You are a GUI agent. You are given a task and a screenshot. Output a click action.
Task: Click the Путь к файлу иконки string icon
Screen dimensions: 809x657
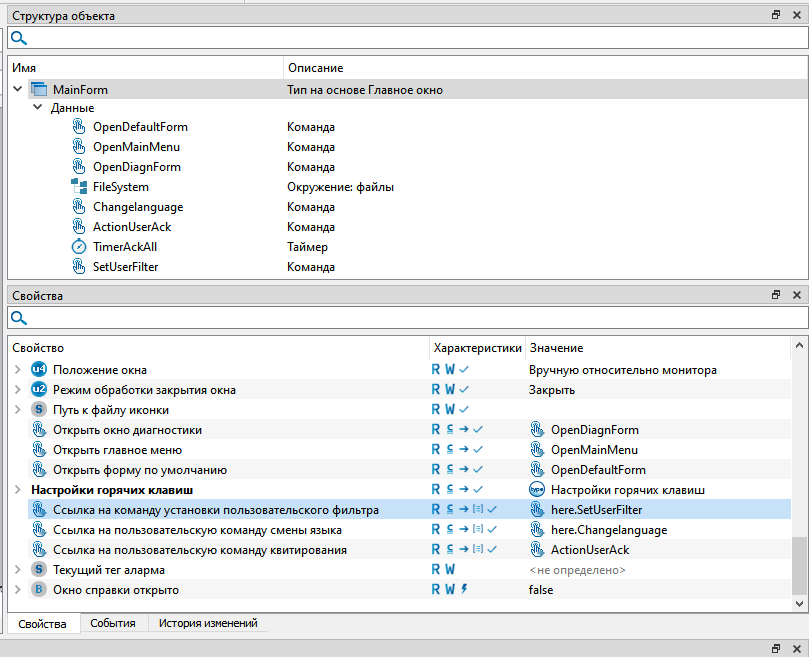[x=39, y=410]
